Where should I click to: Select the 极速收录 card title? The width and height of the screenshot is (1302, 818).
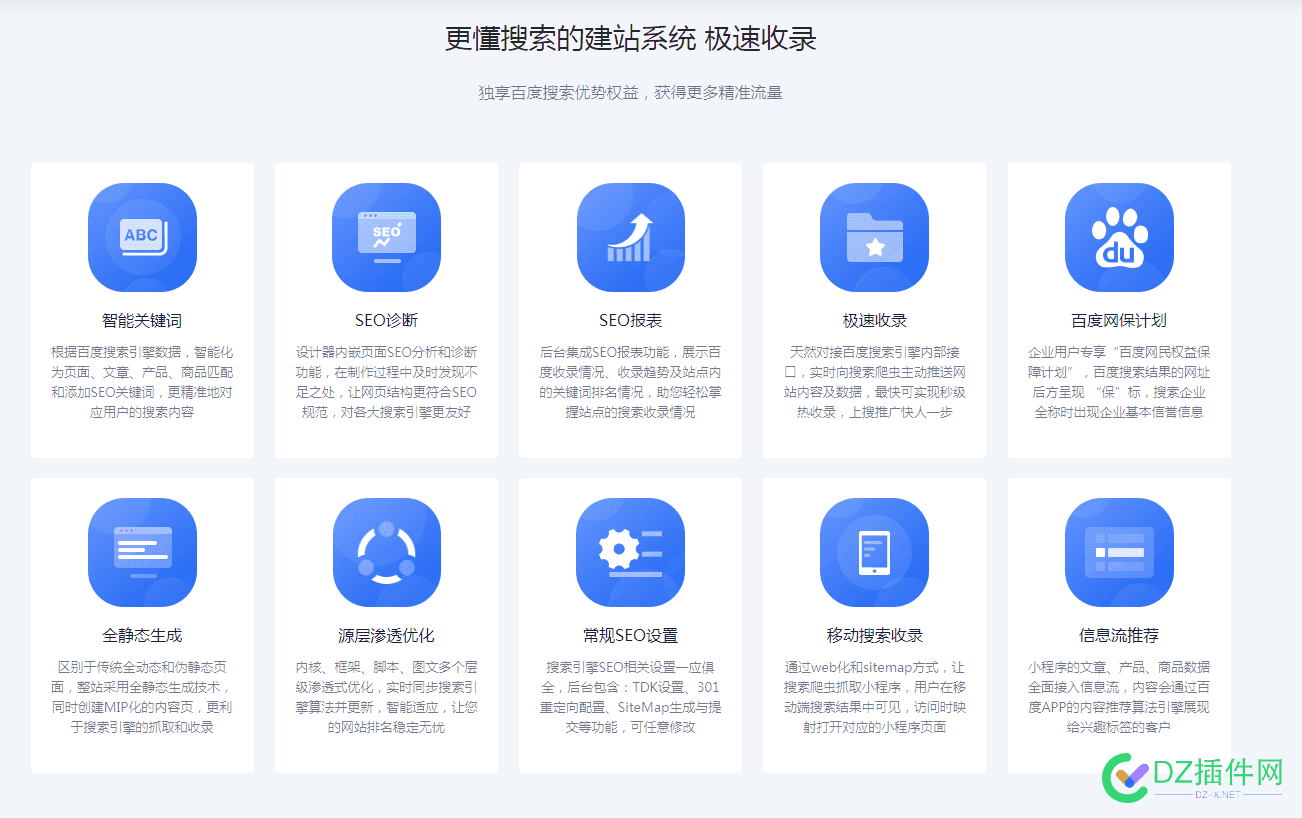coord(874,321)
